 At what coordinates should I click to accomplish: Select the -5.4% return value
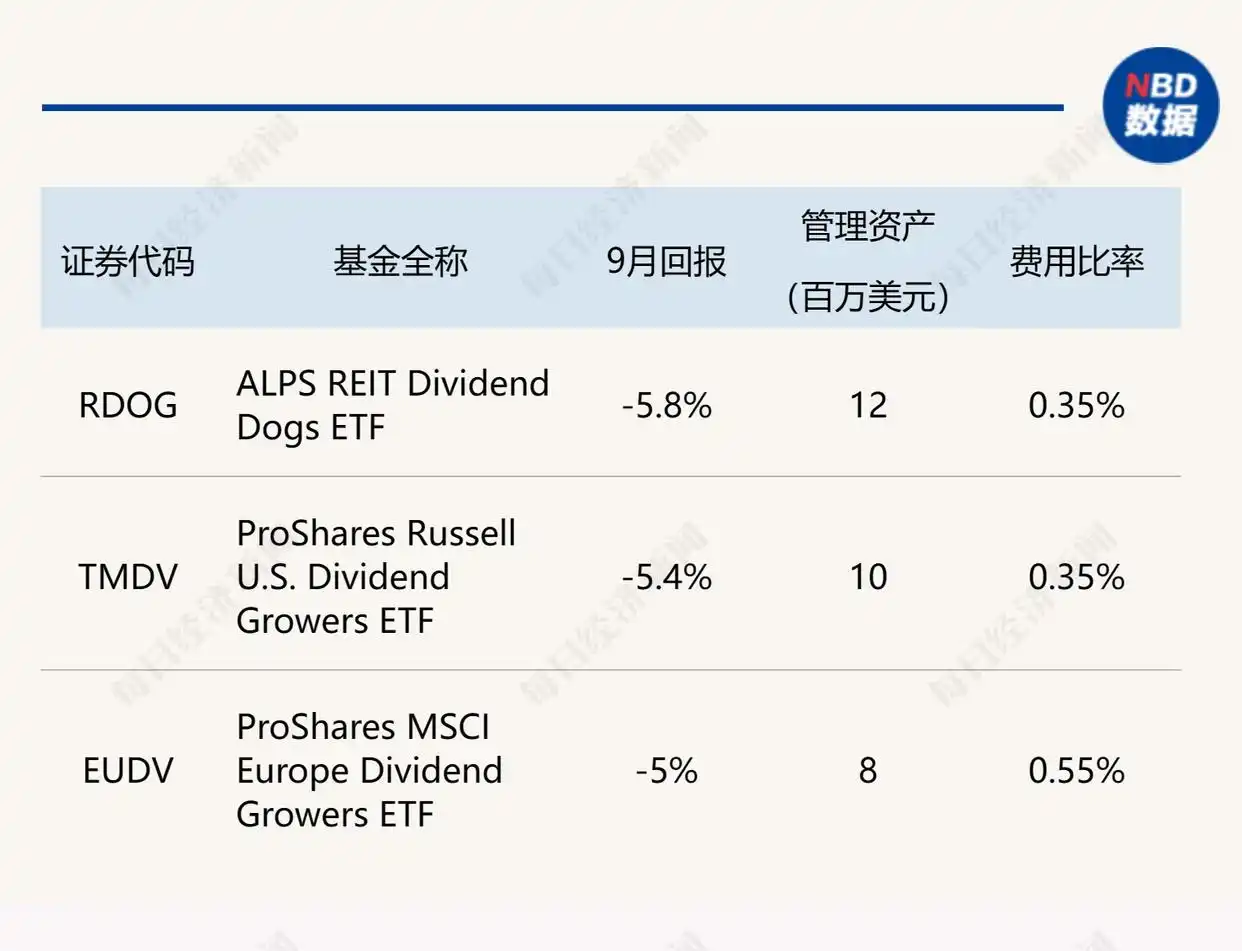(666, 577)
